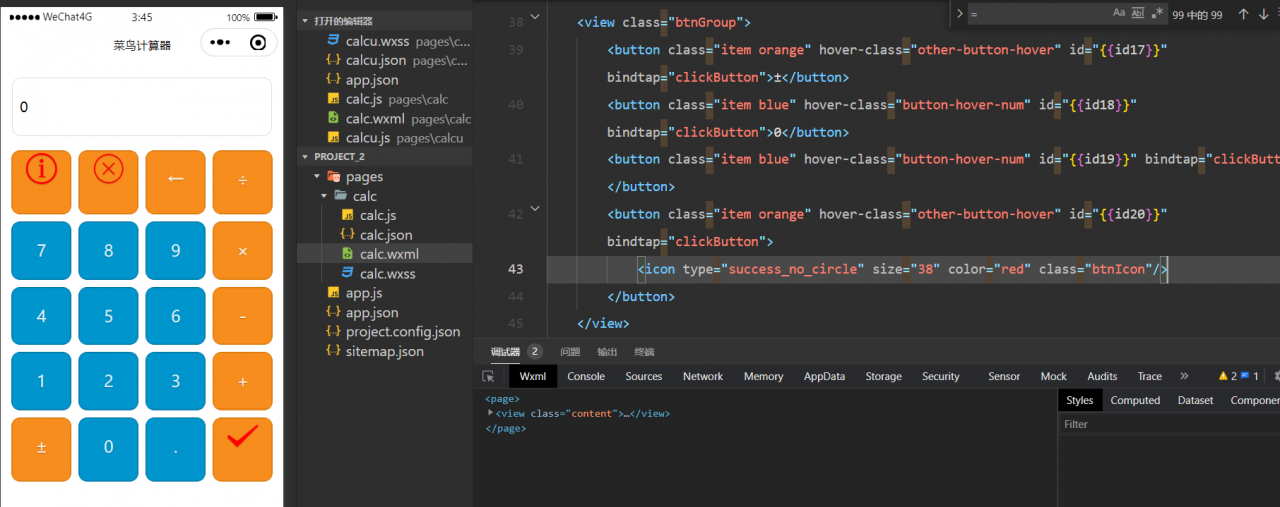Screen dimensions: 1280x507
Task: Tap the red checkmark equals button
Action: tap(242, 447)
